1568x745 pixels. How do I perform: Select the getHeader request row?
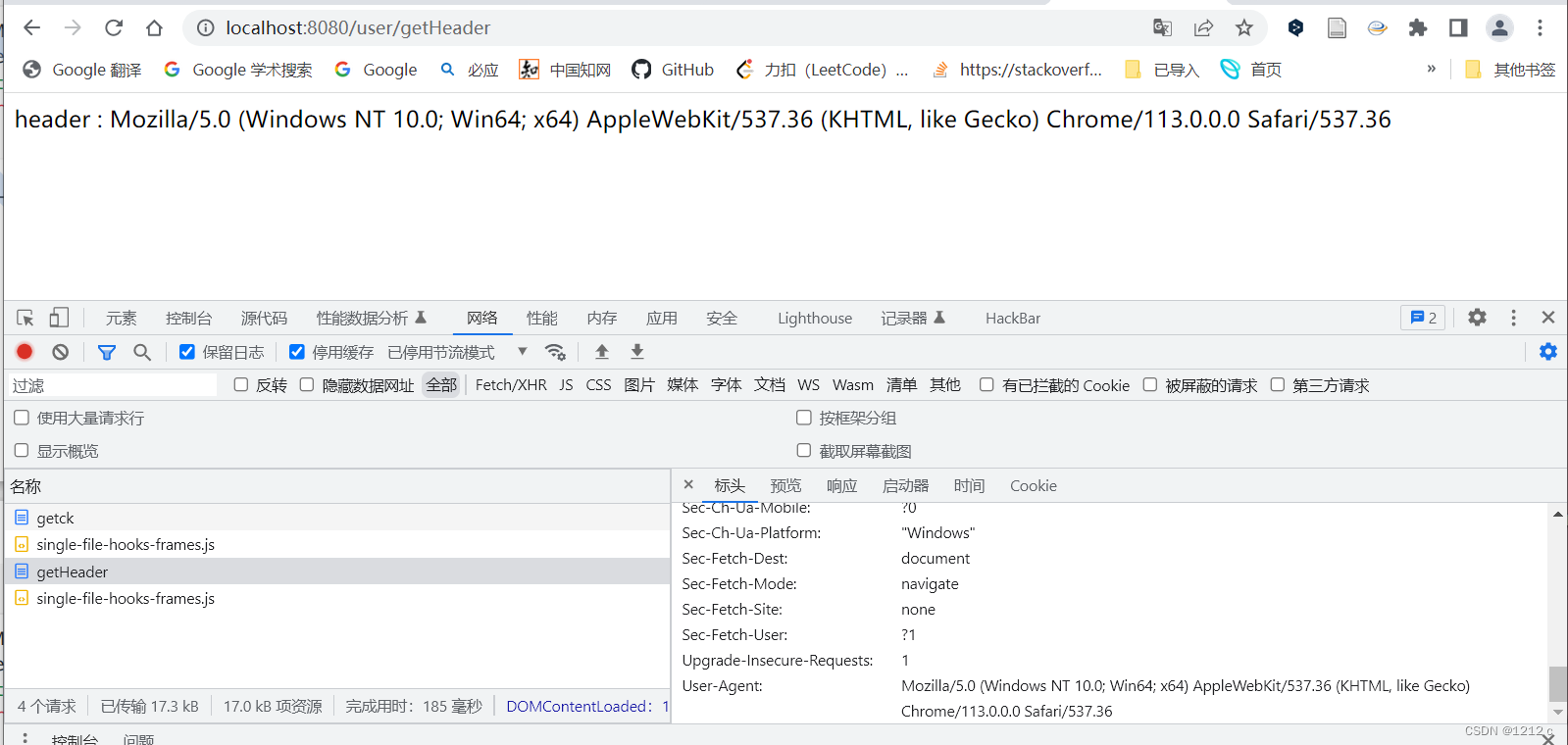point(337,571)
